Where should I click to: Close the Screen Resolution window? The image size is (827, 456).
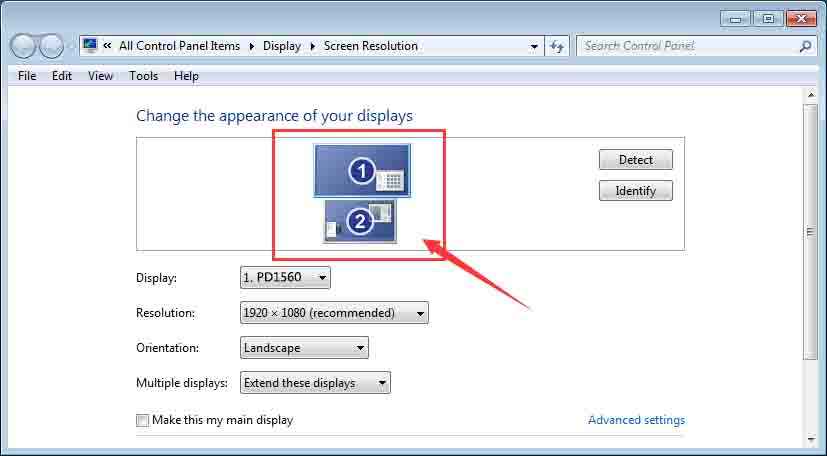[x=801, y=19]
